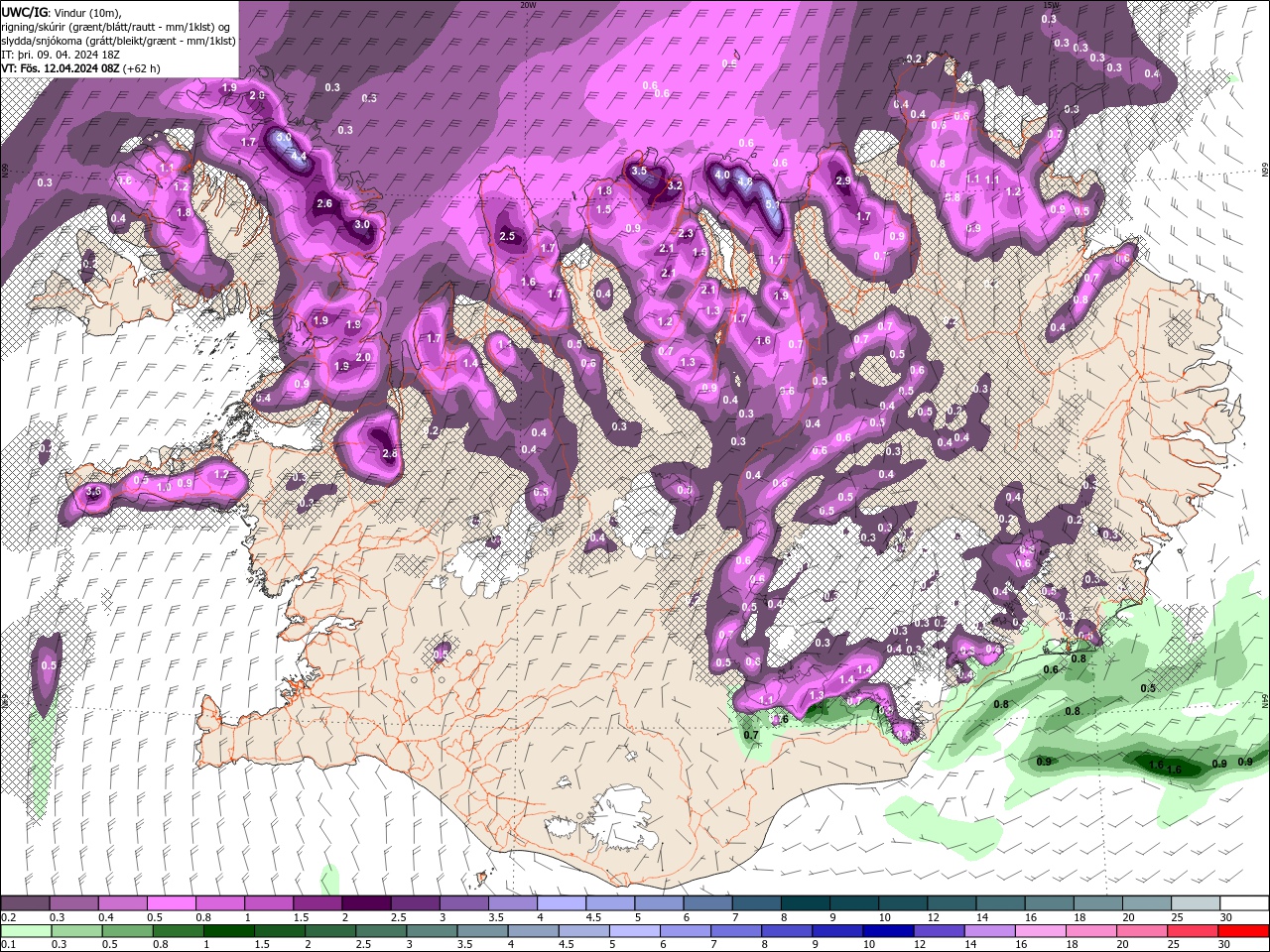
Task: Click the 'IT: þri. 09. 04. 2024 18Z' line
Action: coord(60,55)
